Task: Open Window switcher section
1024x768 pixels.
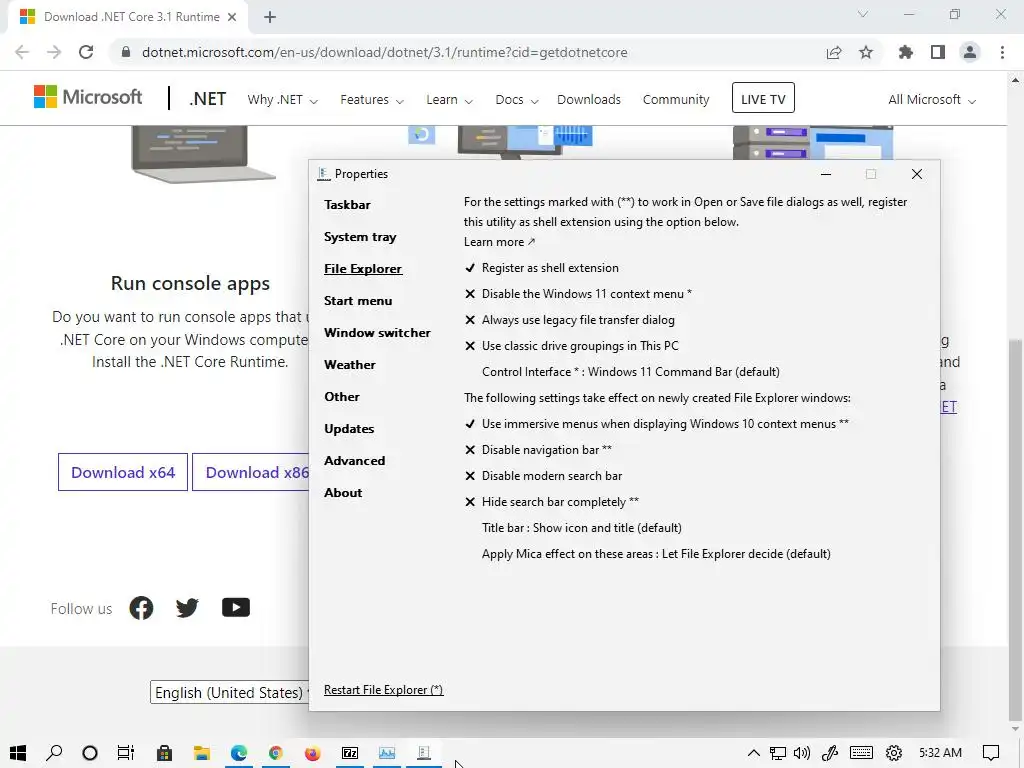Action: [377, 333]
